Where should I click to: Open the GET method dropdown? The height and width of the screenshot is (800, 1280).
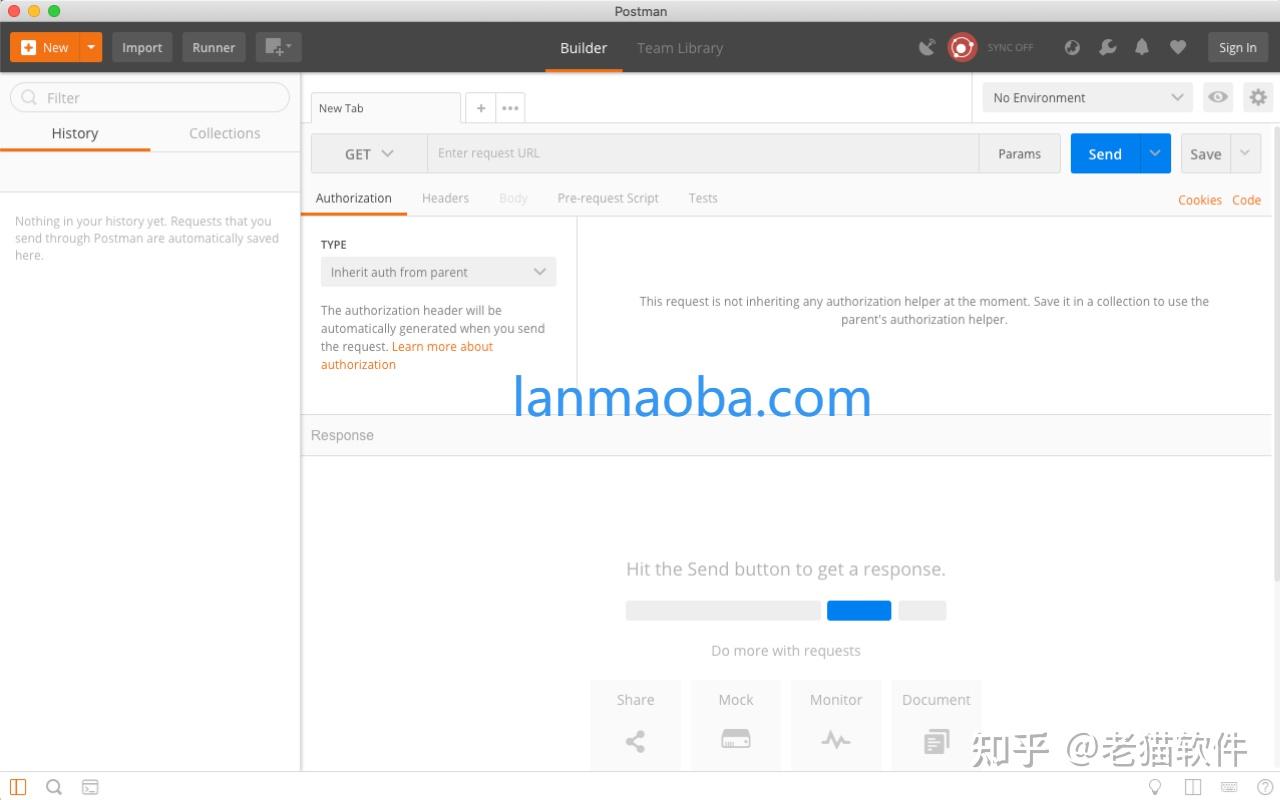click(x=368, y=153)
